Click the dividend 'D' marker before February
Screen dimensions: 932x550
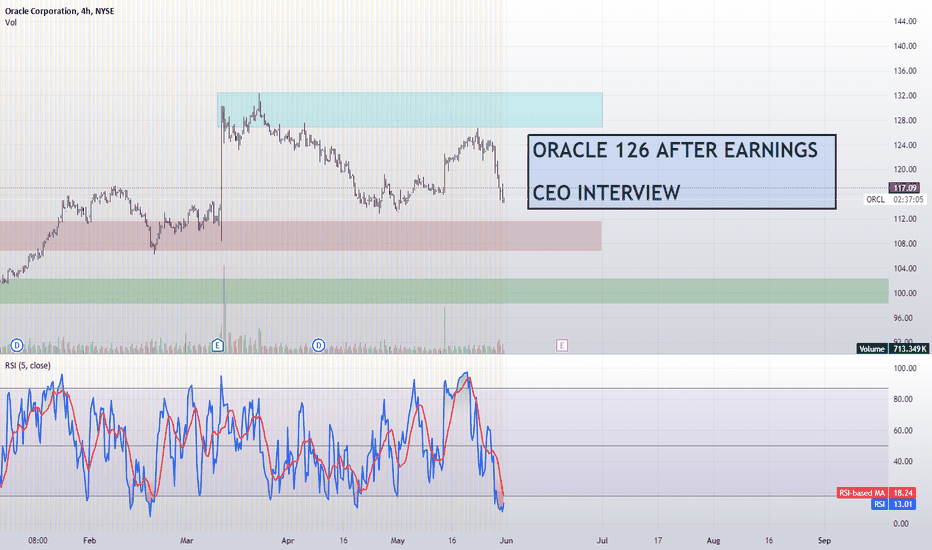pos(17,345)
